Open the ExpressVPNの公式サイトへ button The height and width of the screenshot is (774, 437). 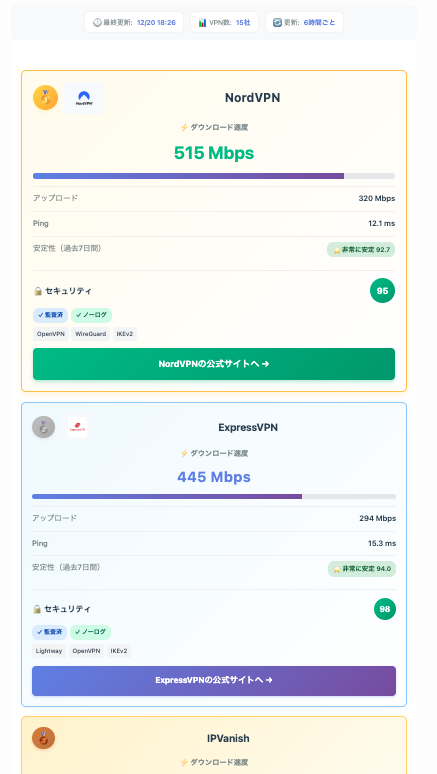coord(214,681)
